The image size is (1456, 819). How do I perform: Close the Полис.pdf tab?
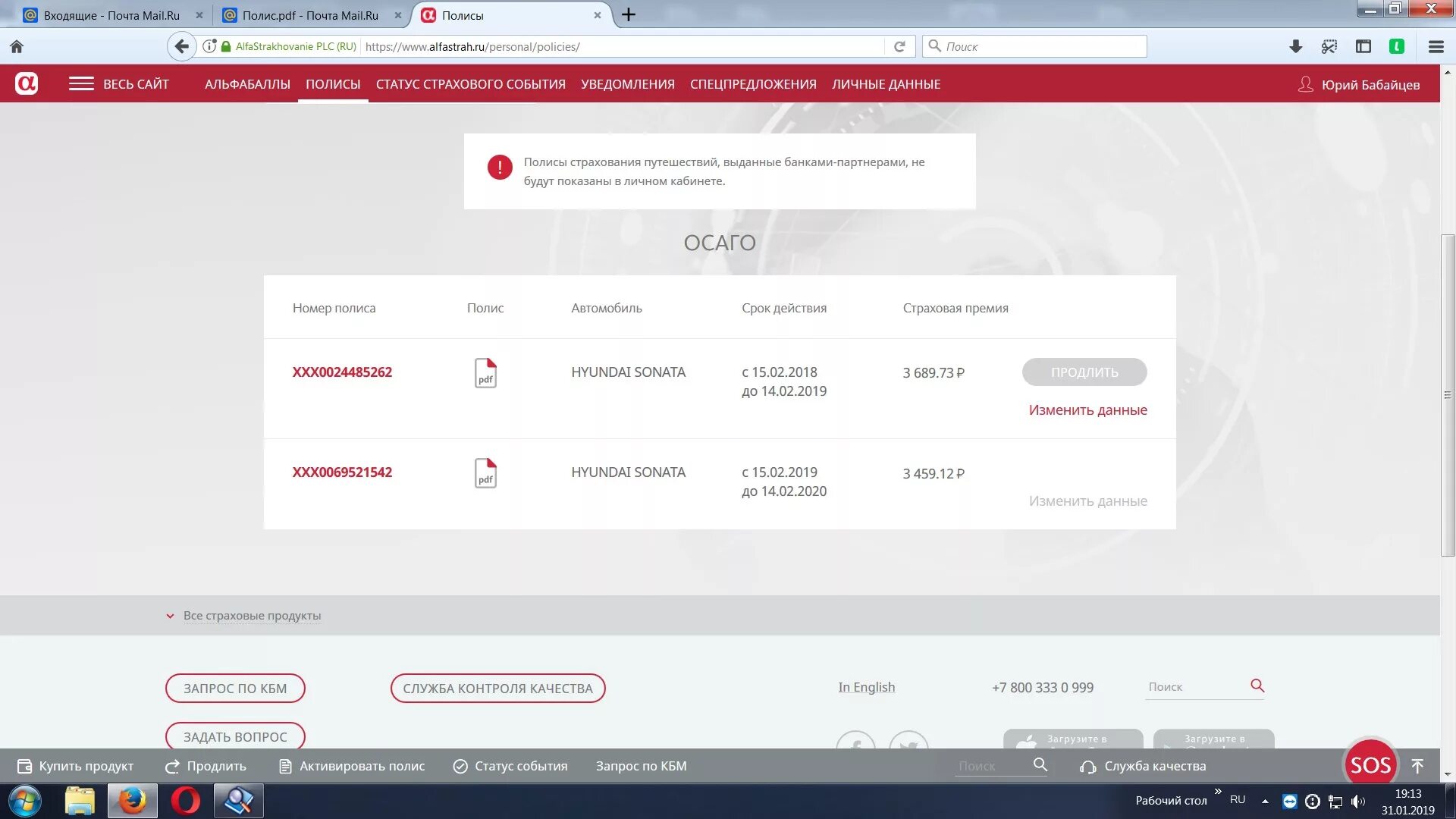(398, 15)
